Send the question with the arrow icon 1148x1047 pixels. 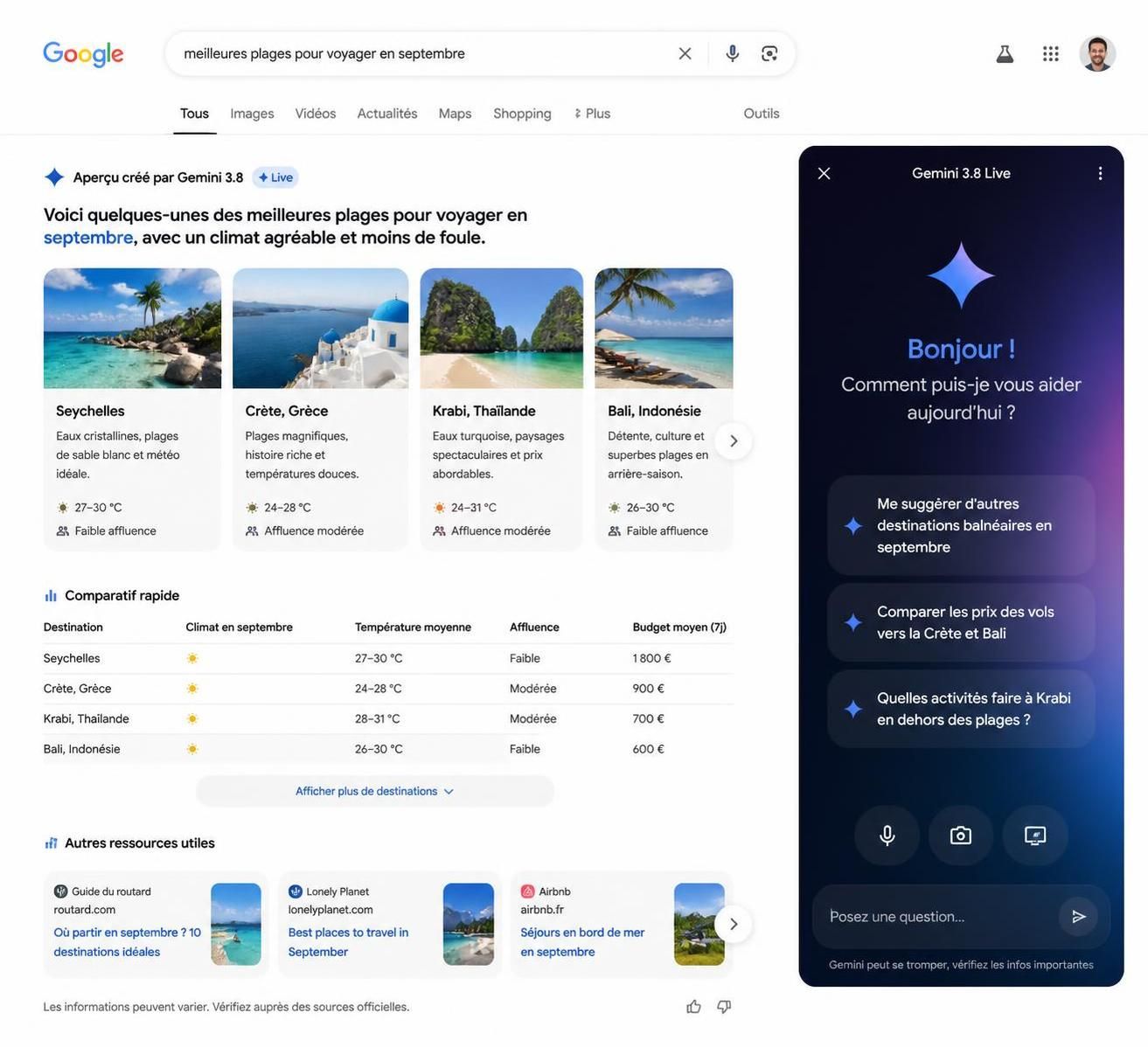pyautogui.click(x=1079, y=916)
